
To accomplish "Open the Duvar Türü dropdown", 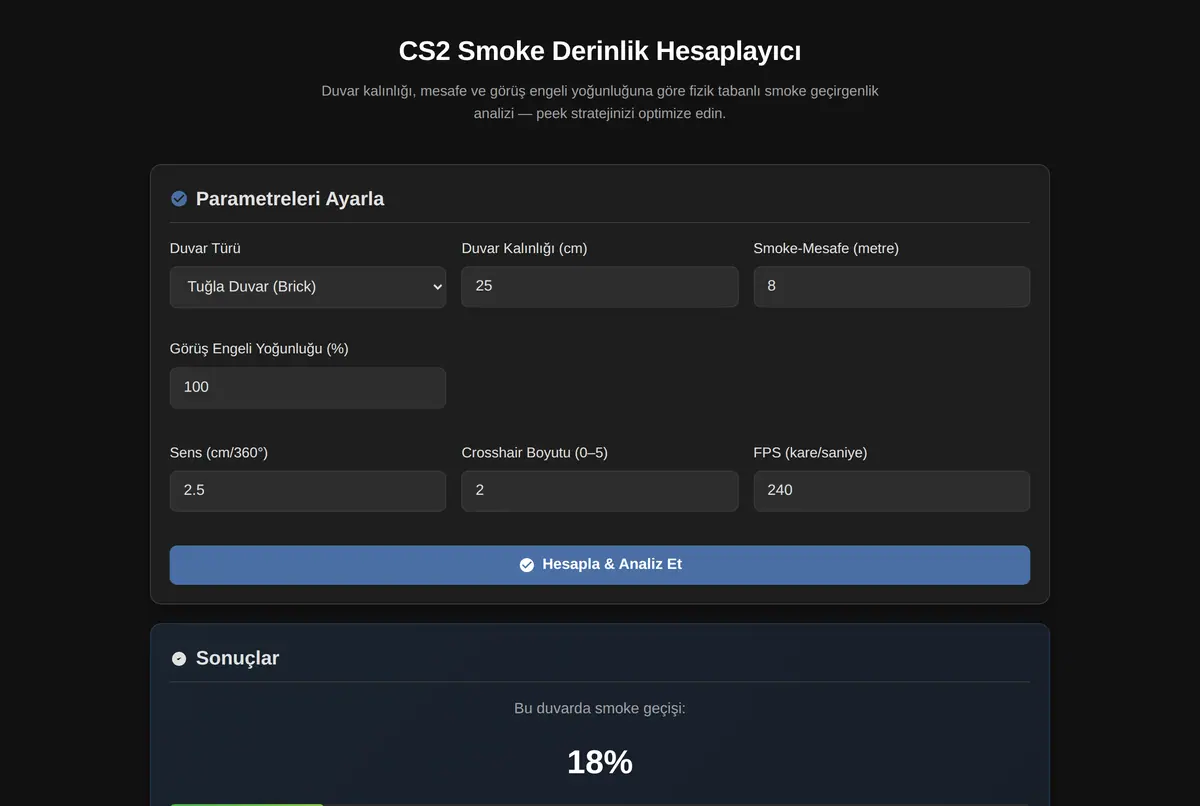I will click(x=308, y=287).
